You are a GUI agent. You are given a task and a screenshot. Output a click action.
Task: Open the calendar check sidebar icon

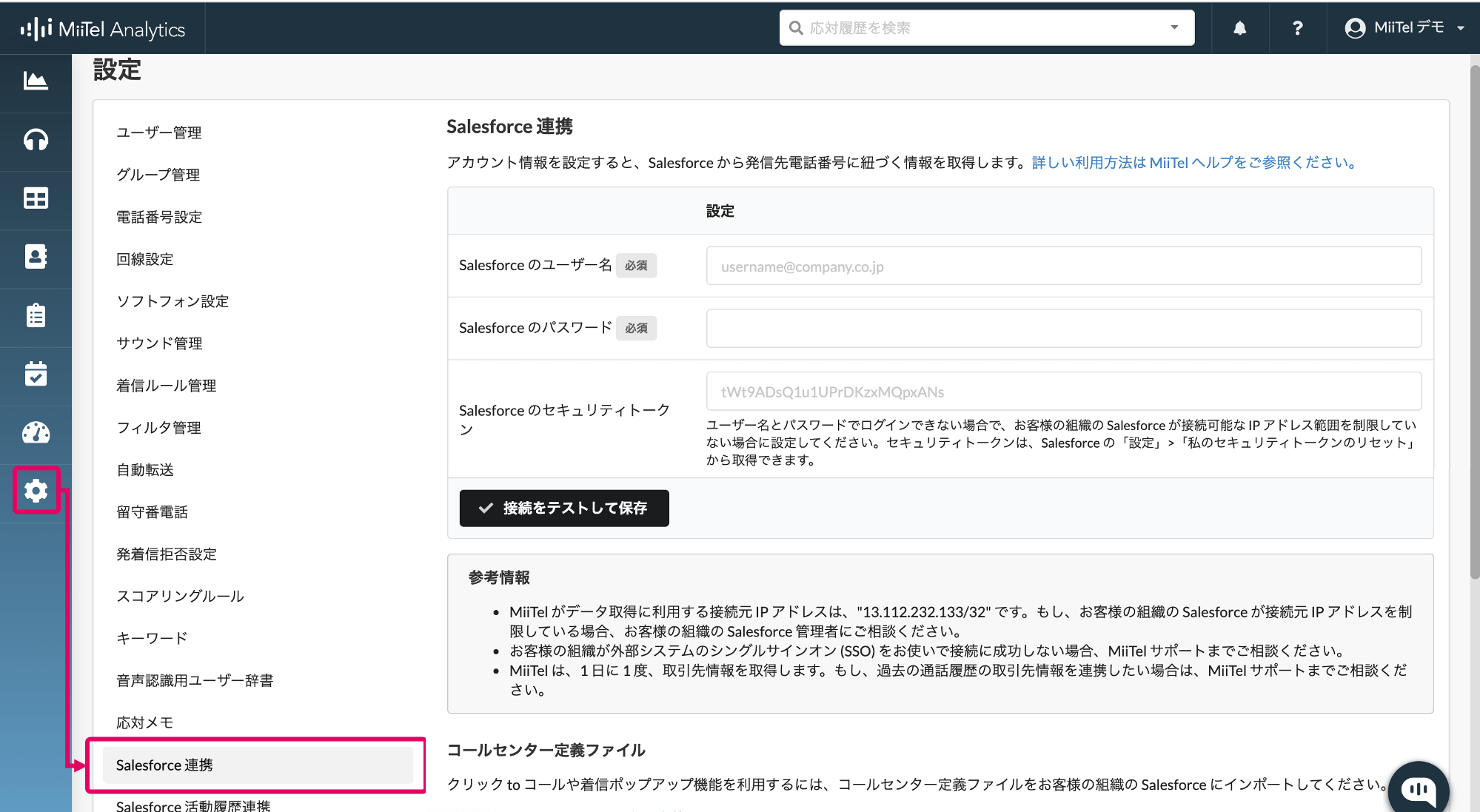click(36, 374)
